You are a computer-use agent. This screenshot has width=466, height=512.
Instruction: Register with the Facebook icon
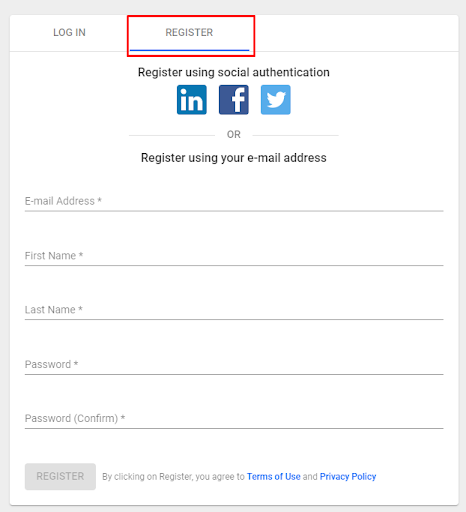pos(234,100)
